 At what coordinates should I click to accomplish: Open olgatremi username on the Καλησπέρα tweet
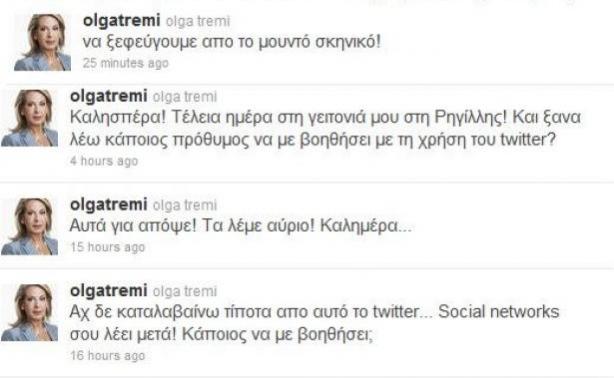108,96
